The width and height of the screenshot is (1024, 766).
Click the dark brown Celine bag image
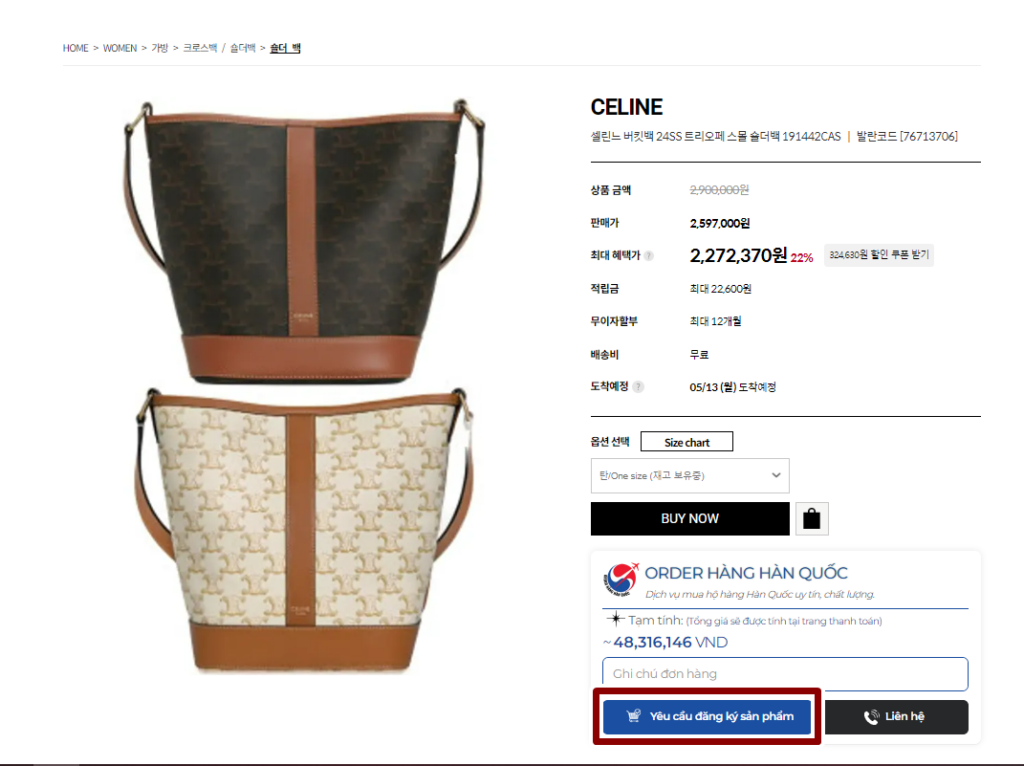click(302, 242)
